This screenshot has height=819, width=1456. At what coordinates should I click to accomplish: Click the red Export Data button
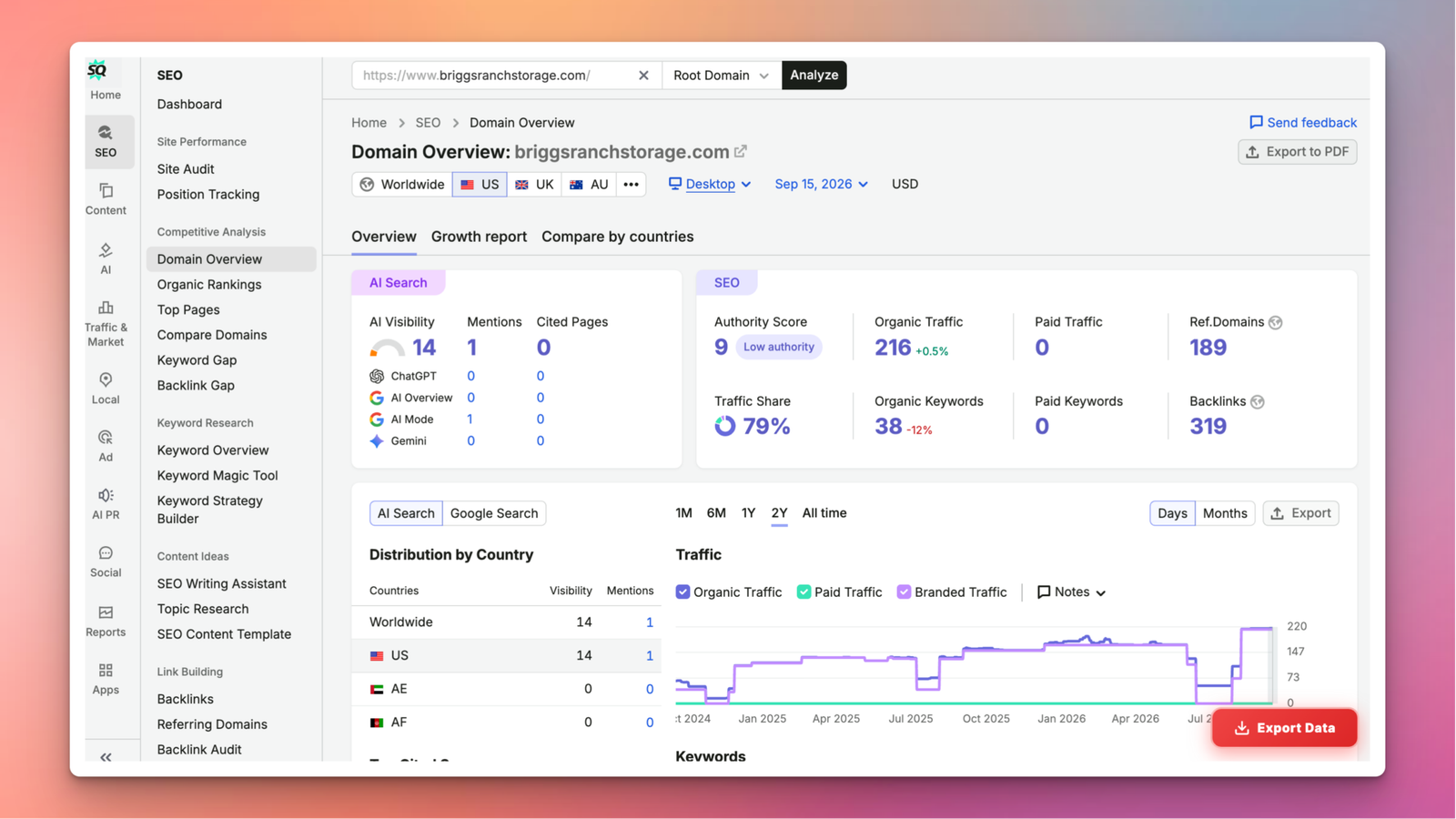tap(1284, 728)
